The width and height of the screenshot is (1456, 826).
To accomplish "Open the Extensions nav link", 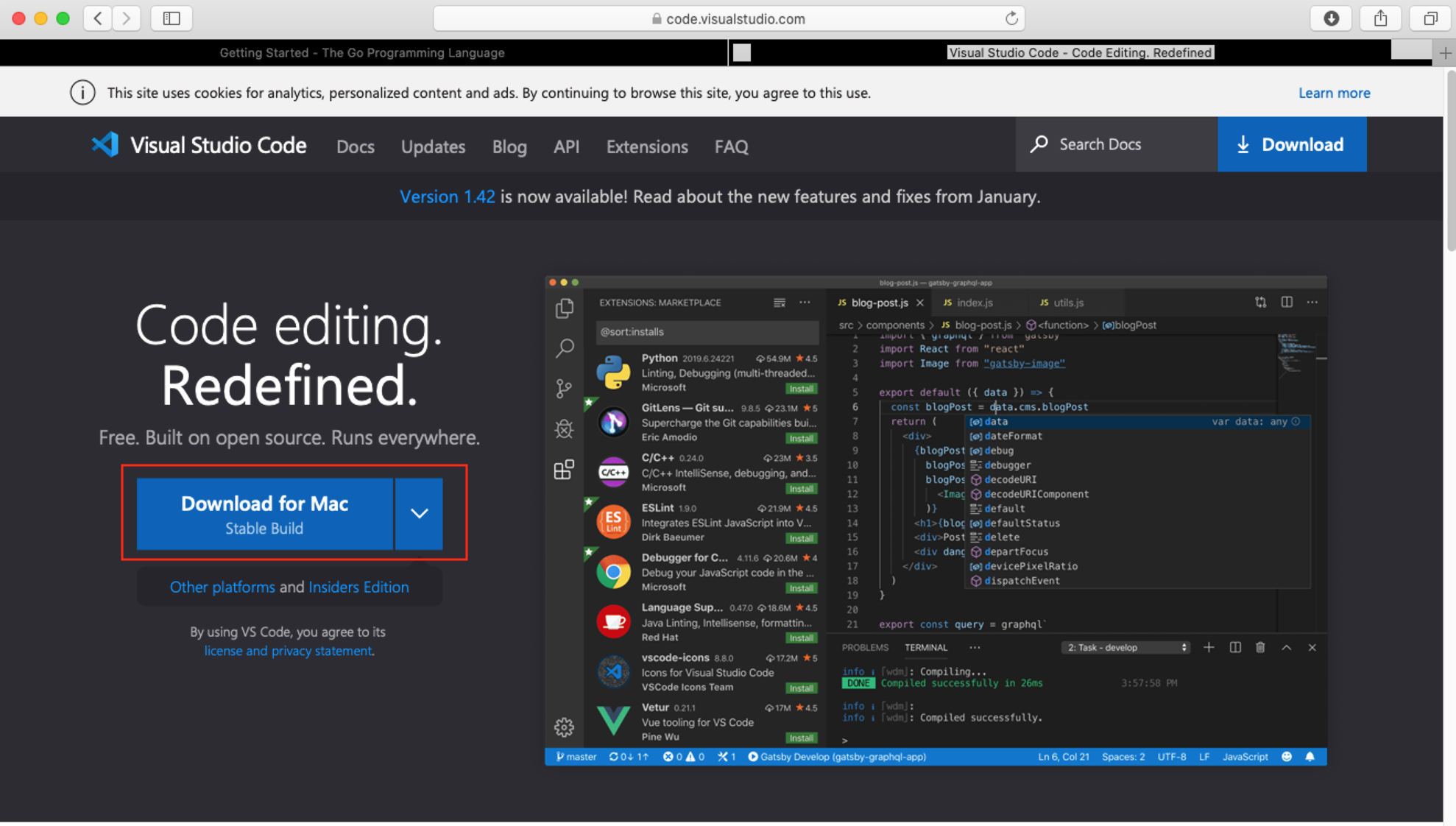I will coord(647,147).
